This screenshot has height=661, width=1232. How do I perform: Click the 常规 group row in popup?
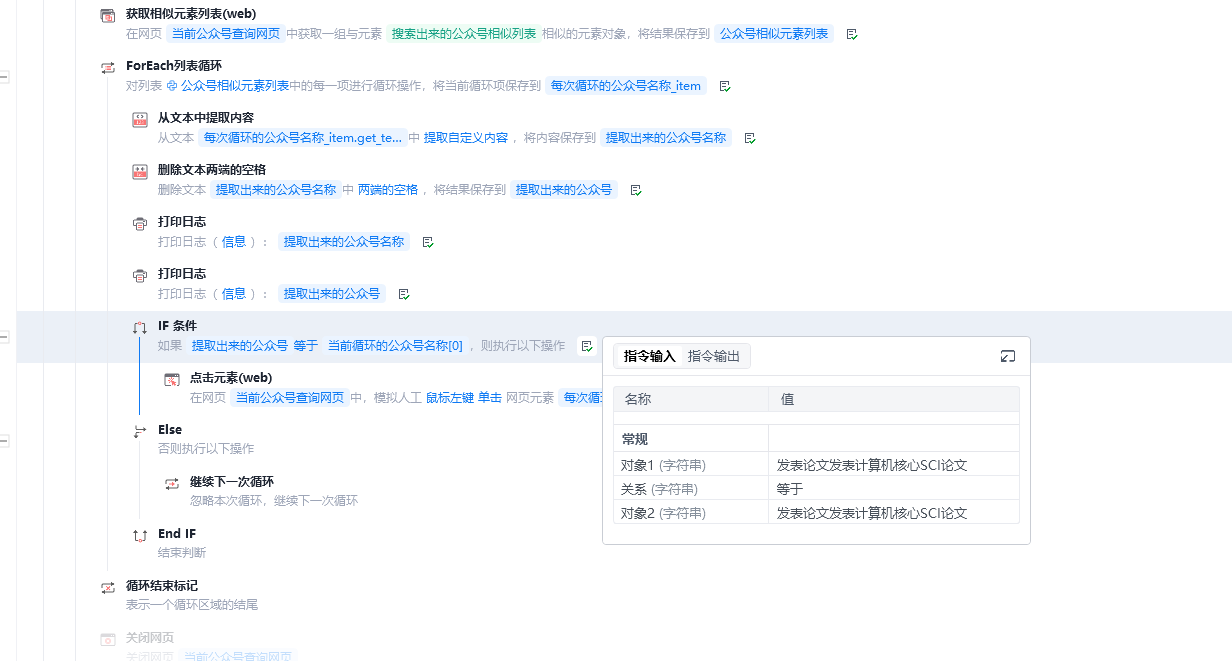[x=816, y=439]
